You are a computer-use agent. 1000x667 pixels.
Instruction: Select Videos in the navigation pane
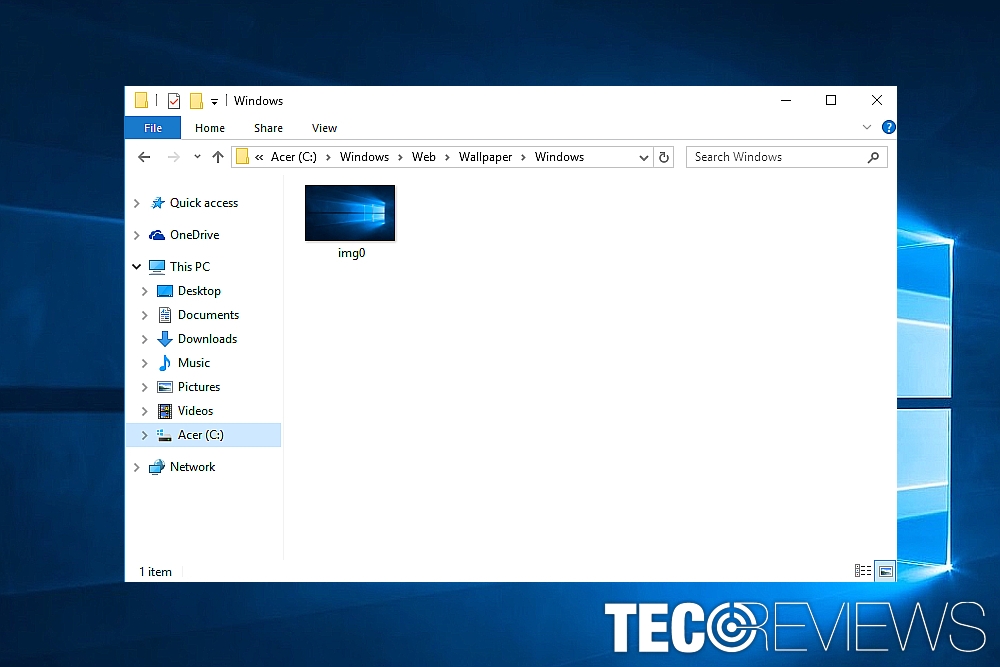coord(195,411)
